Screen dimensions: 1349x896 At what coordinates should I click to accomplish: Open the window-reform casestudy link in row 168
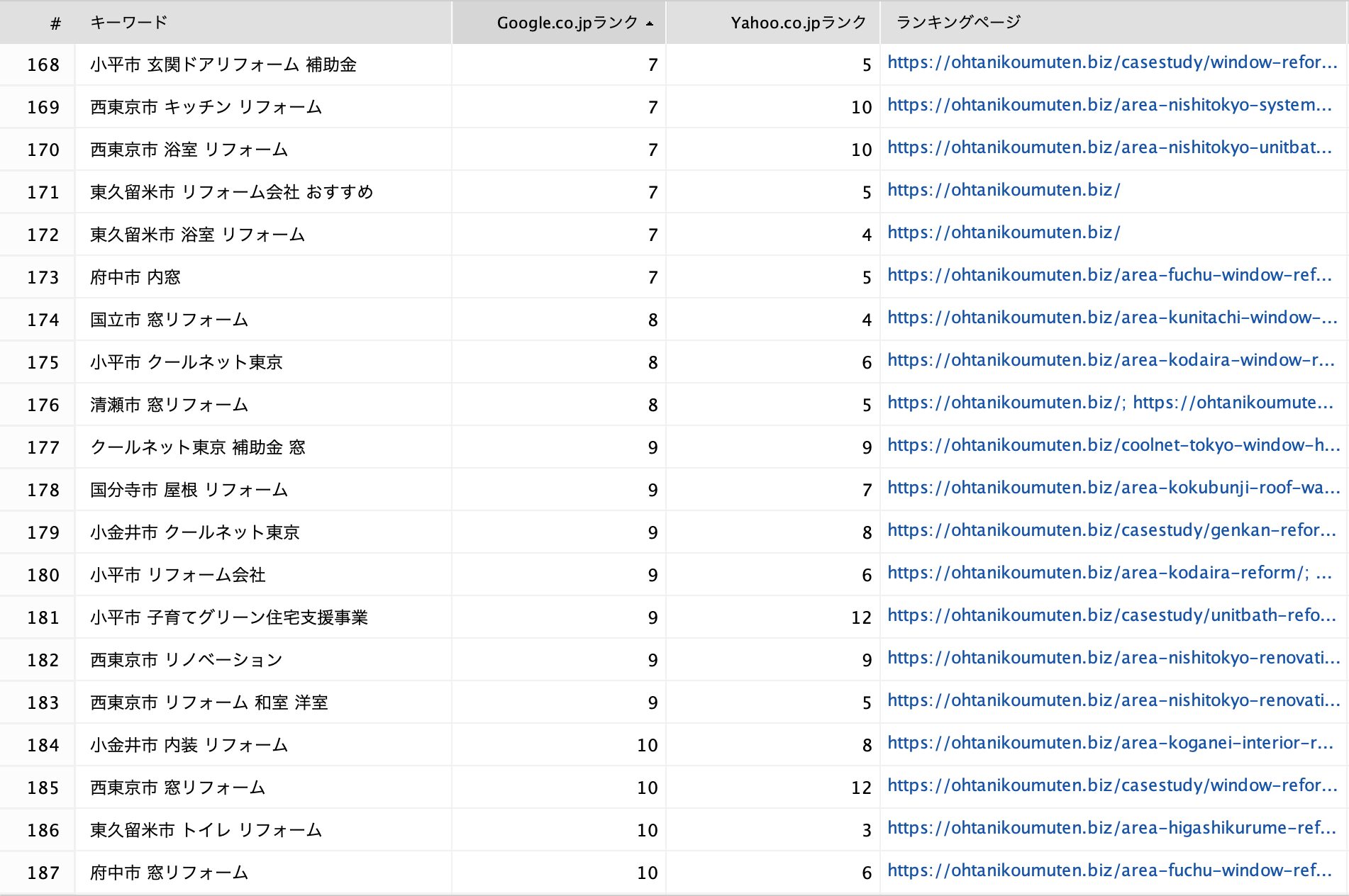click(x=1111, y=63)
